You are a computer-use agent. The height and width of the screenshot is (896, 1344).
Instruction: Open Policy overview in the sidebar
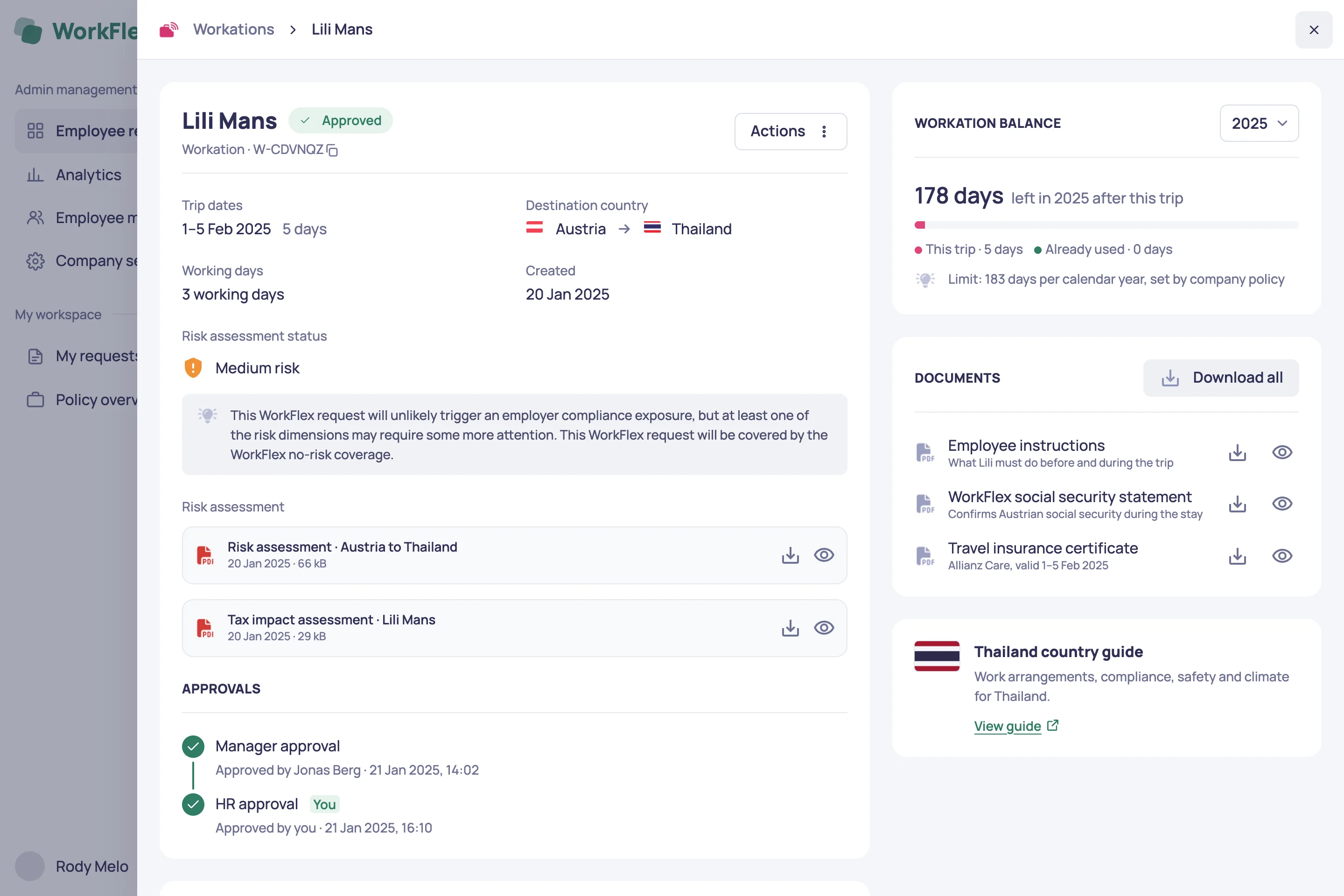[x=76, y=399]
